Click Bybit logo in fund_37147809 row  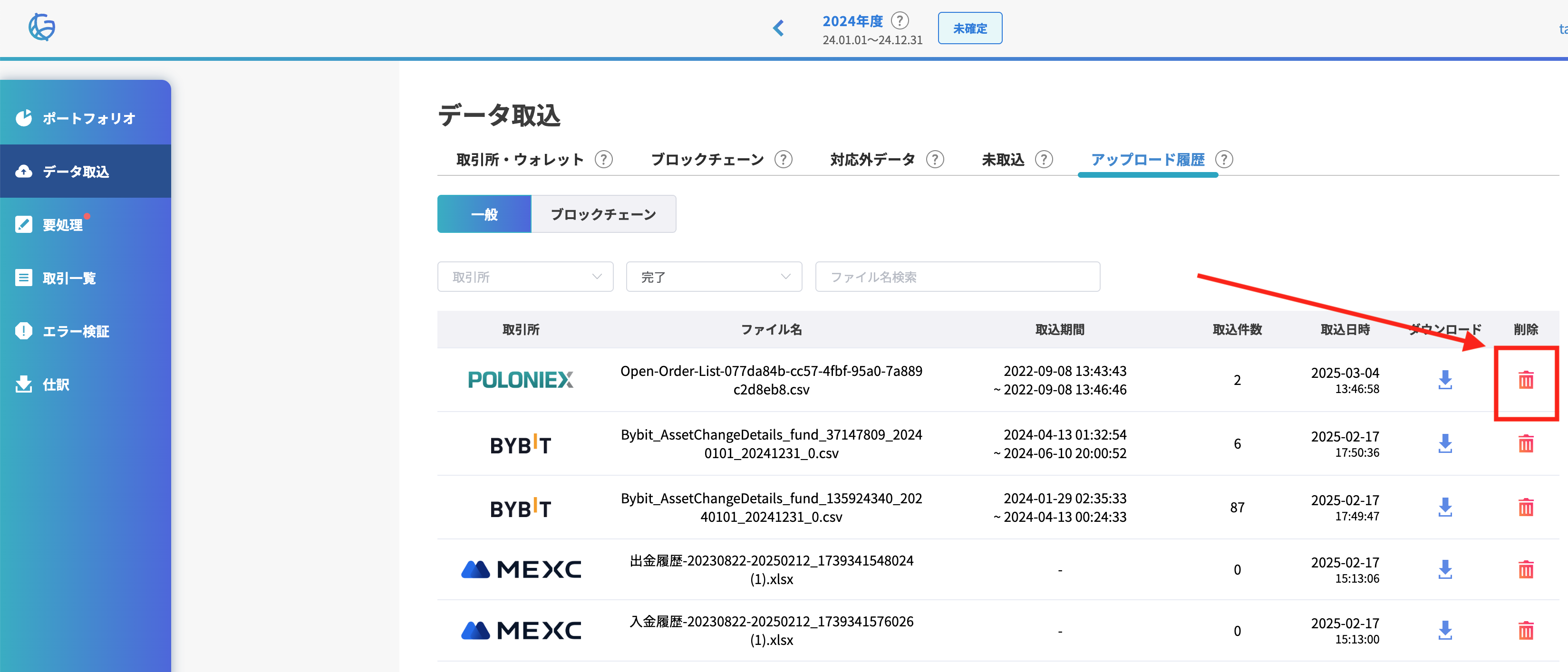(x=521, y=444)
